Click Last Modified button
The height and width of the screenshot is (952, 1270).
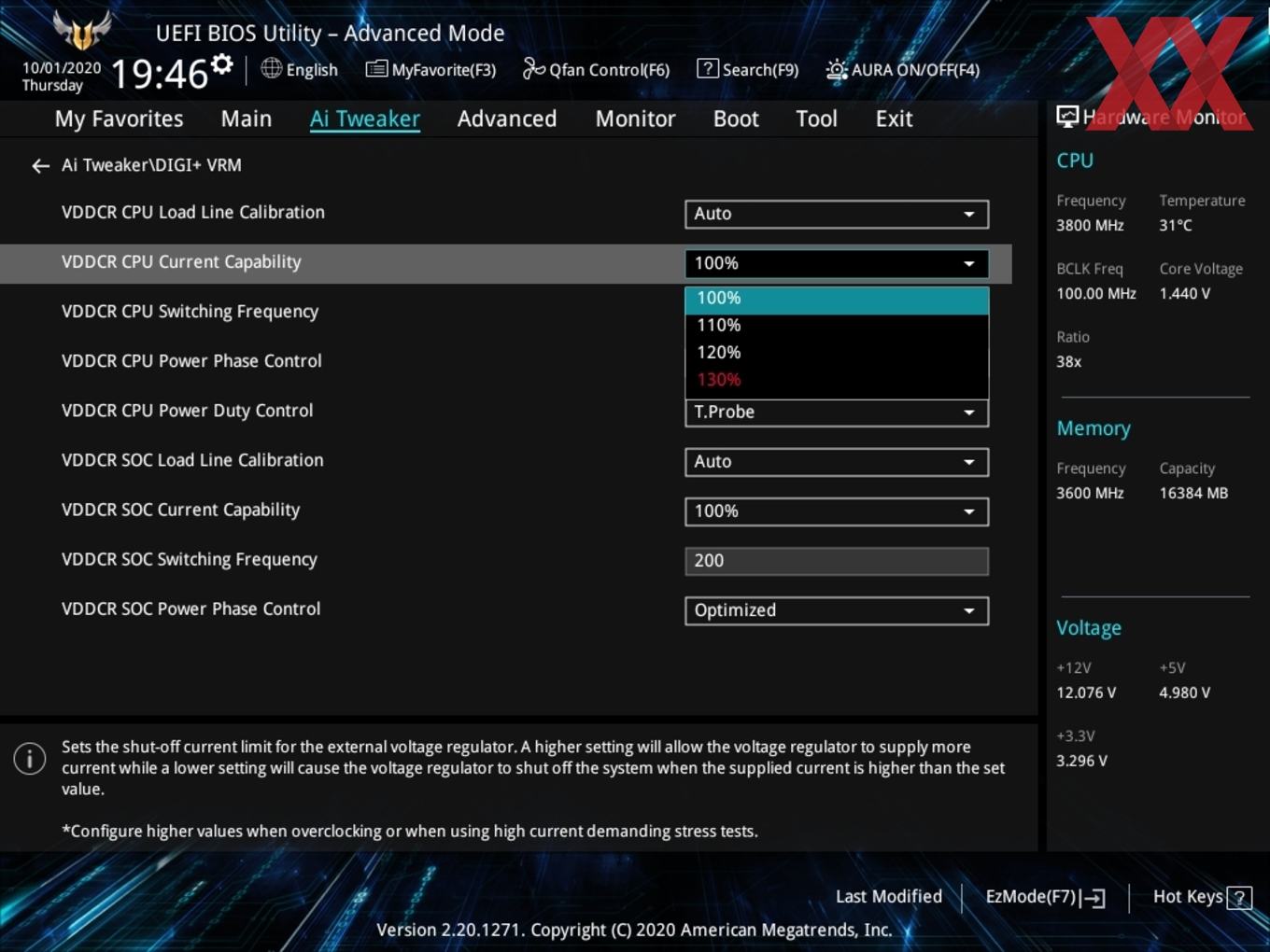click(x=888, y=897)
